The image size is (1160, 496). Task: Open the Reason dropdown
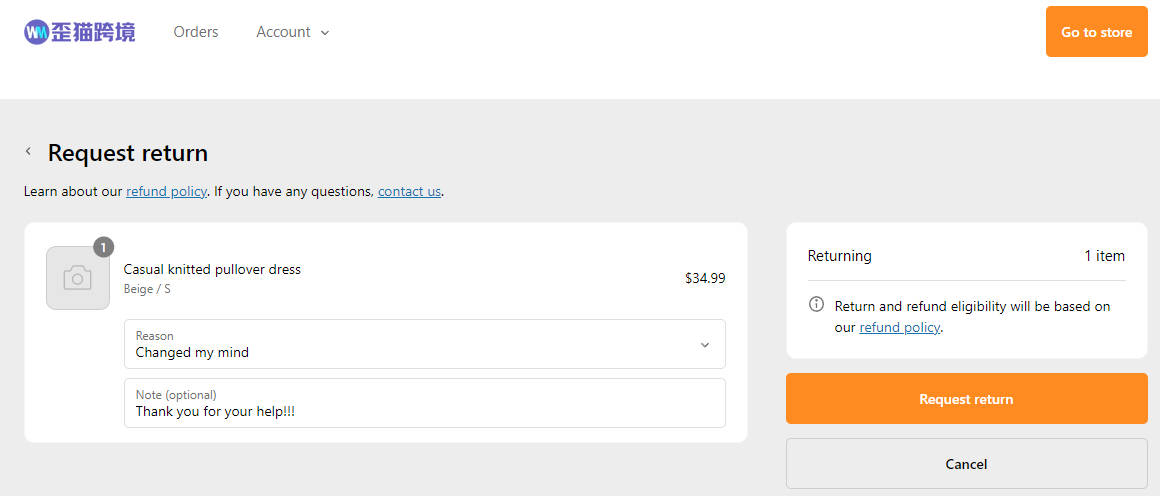tap(425, 343)
